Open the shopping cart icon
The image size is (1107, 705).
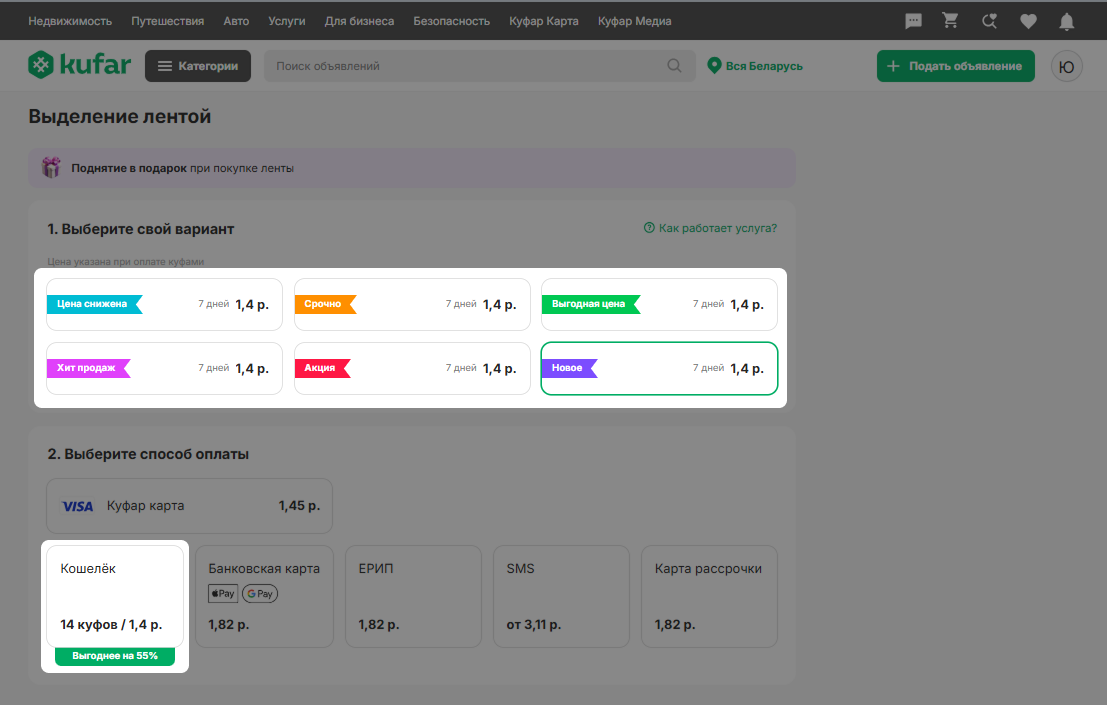[950, 20]
